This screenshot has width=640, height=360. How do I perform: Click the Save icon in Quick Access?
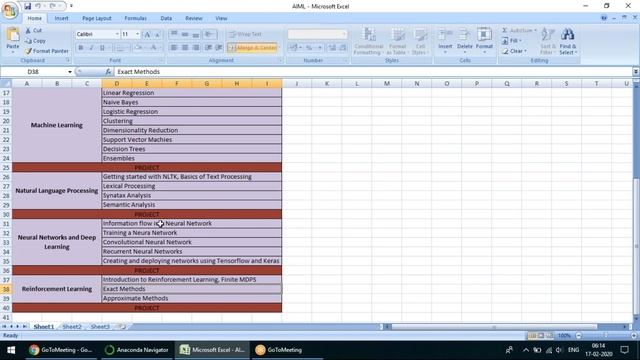pyautogui.click(x=27, y=6)
